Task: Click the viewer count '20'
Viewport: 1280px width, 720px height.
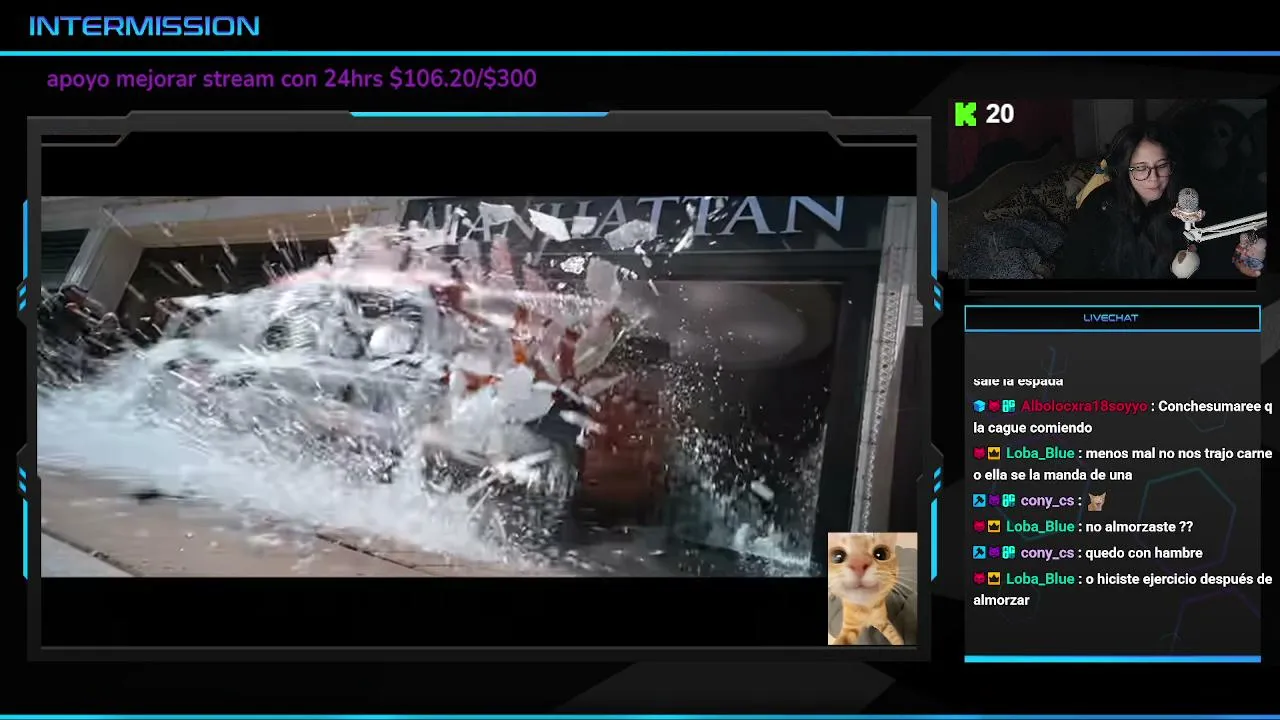Action: coord(1000,114)
